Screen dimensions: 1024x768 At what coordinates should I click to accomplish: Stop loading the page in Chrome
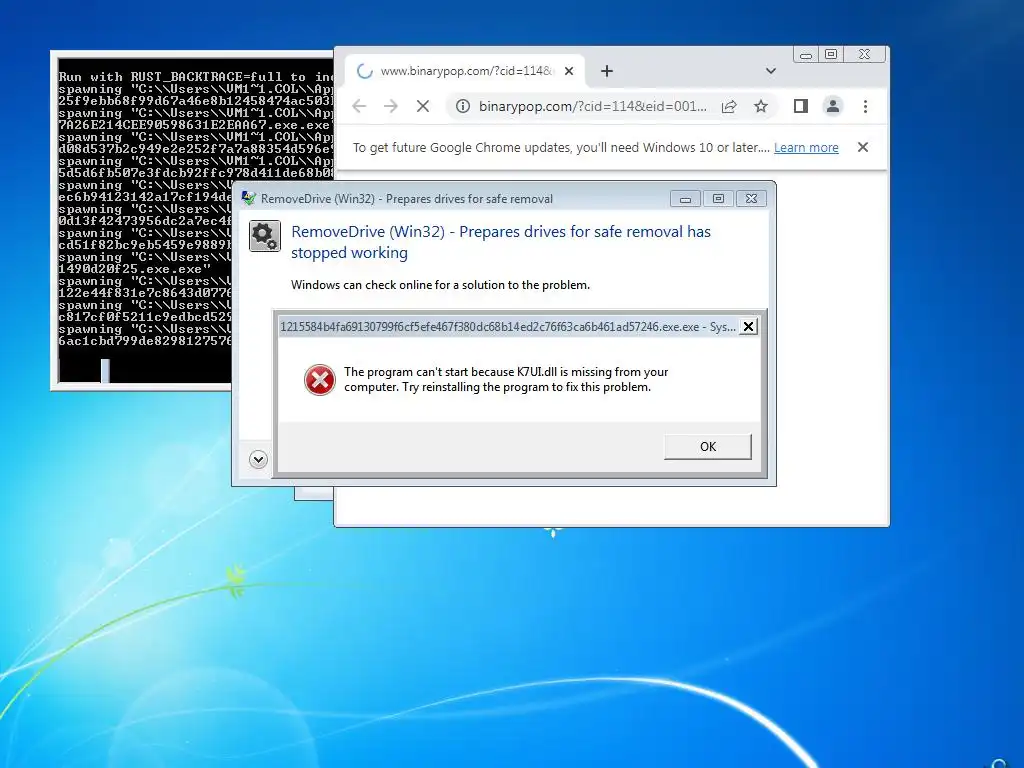(423, 106)
